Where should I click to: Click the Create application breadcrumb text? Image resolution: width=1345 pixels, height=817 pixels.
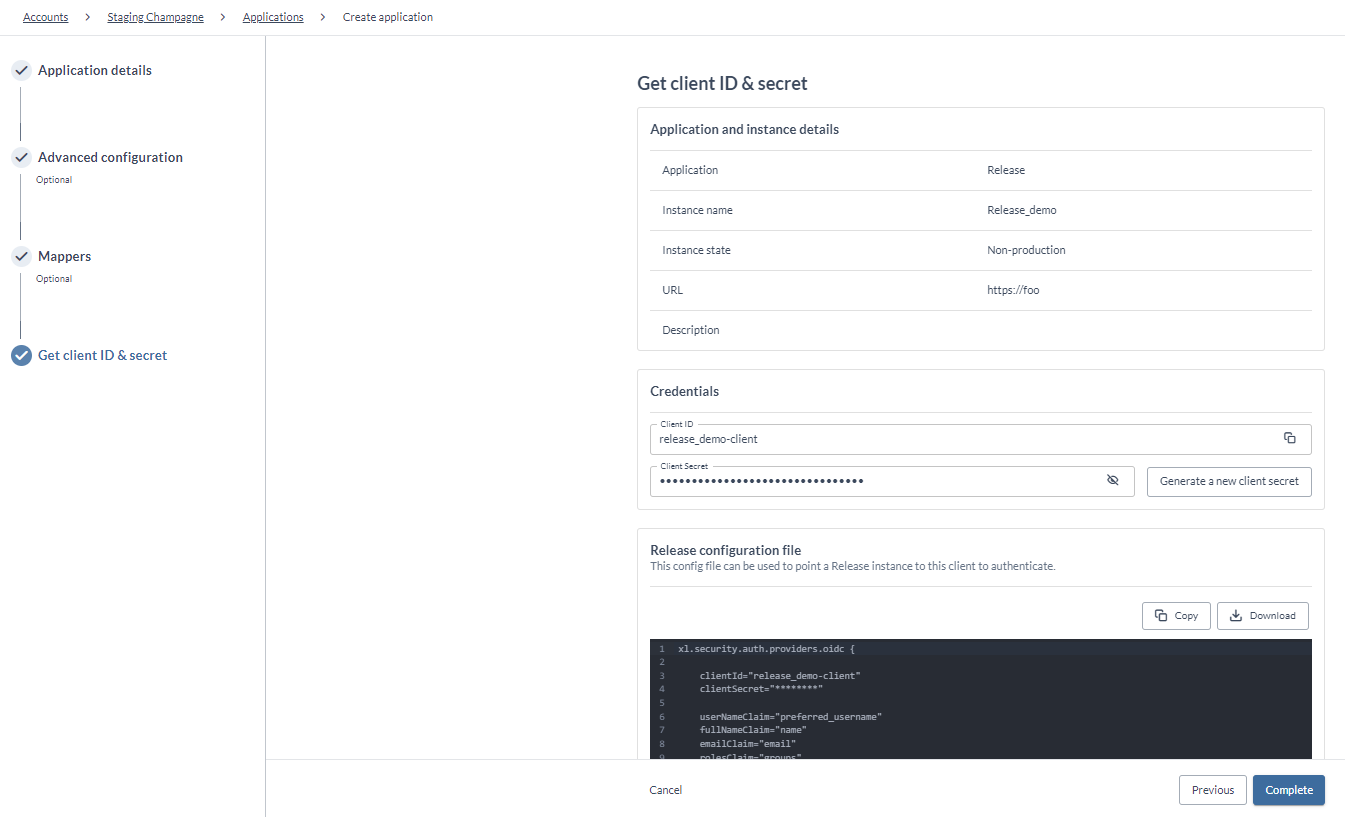pyautogui.click(x=388, y=17)
